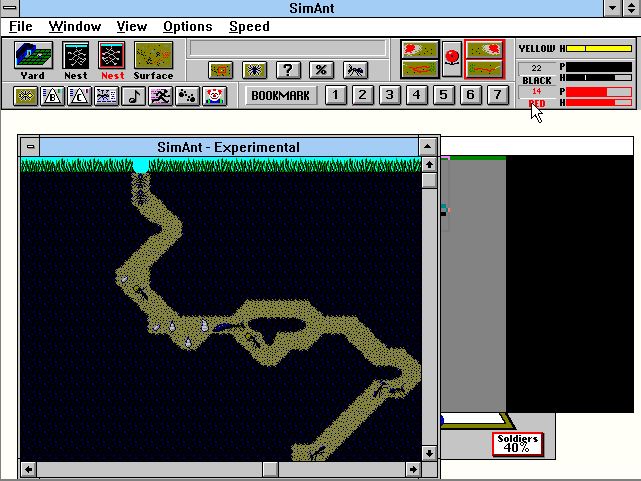Click the yellow ant health bar
Screen dimensions: 641x481
click(599, 48)
